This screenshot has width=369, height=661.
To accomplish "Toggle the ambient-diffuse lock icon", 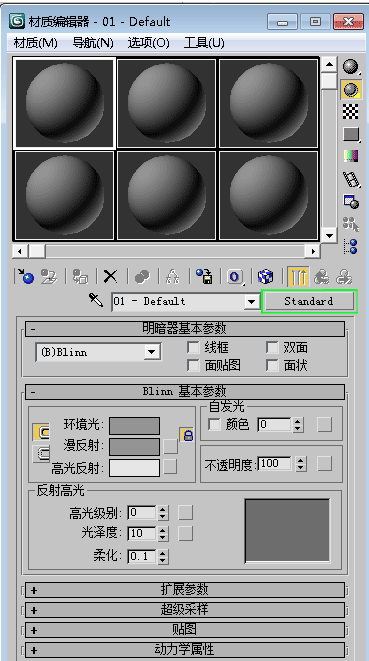I will tap(187, 435).
